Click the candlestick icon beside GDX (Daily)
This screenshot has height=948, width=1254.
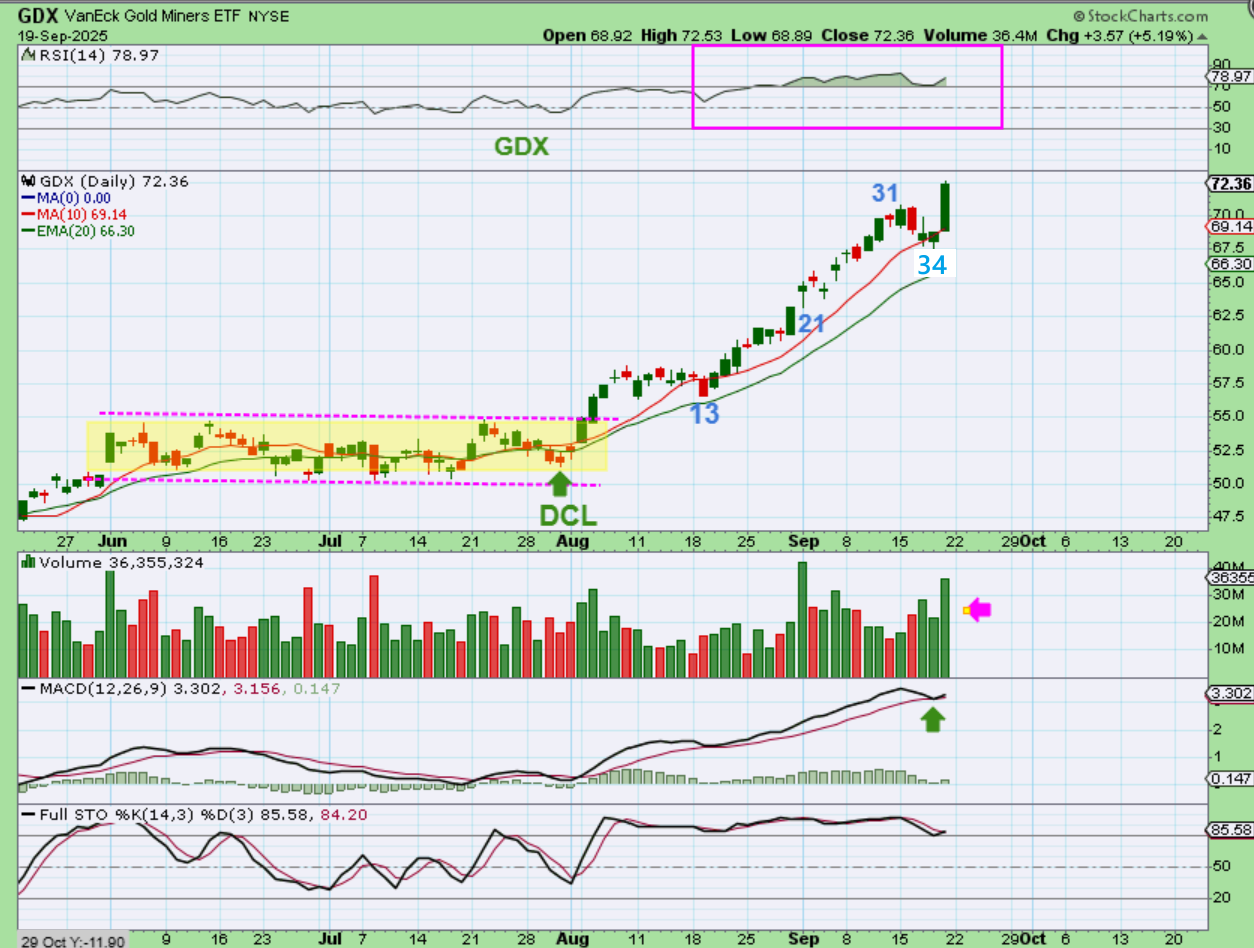28,182
